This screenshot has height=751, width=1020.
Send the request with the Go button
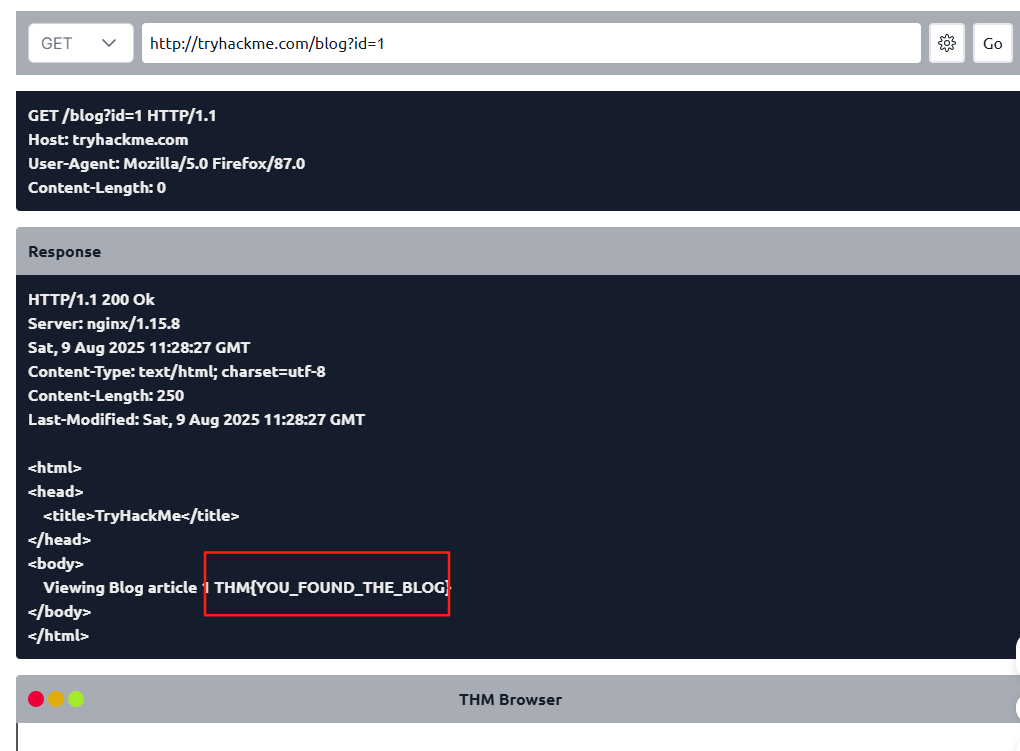point(993,44)
